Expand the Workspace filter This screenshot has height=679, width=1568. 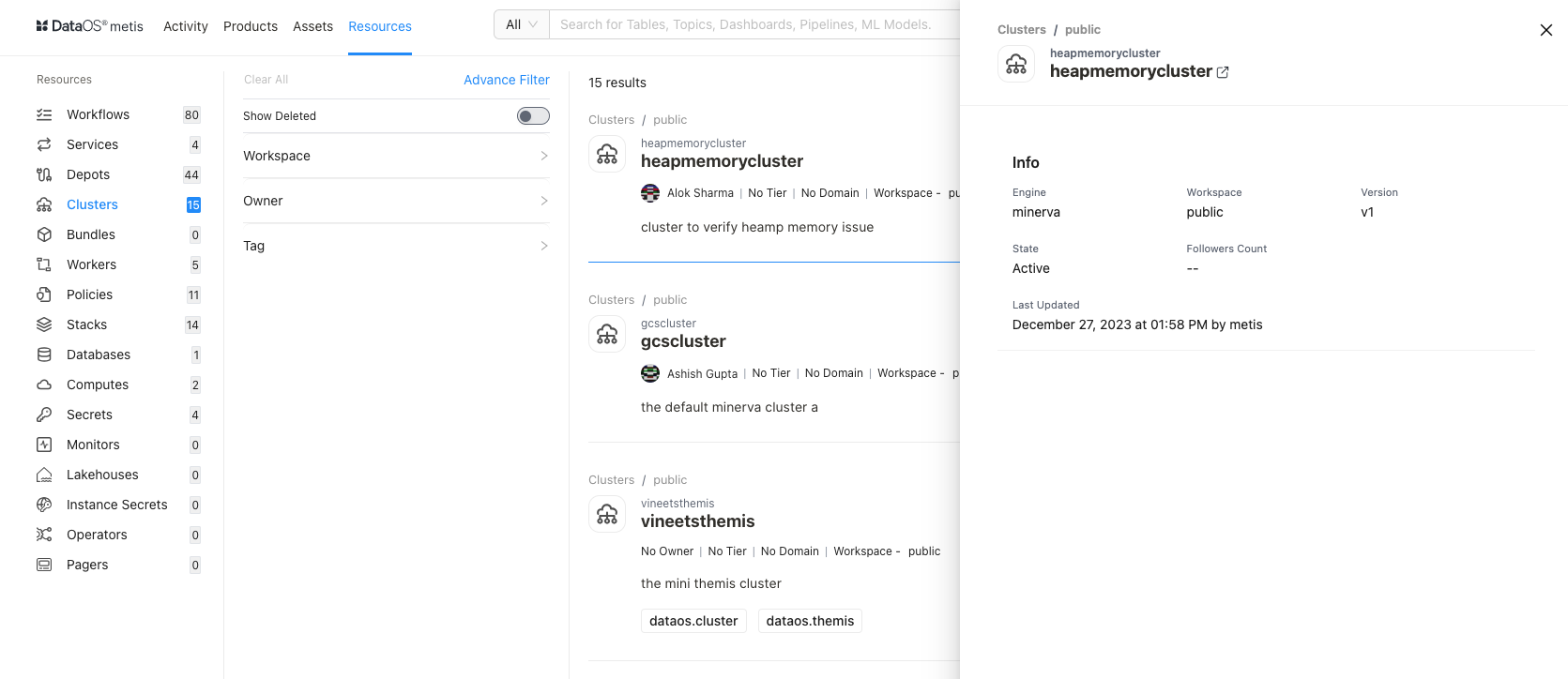(396, 156)
